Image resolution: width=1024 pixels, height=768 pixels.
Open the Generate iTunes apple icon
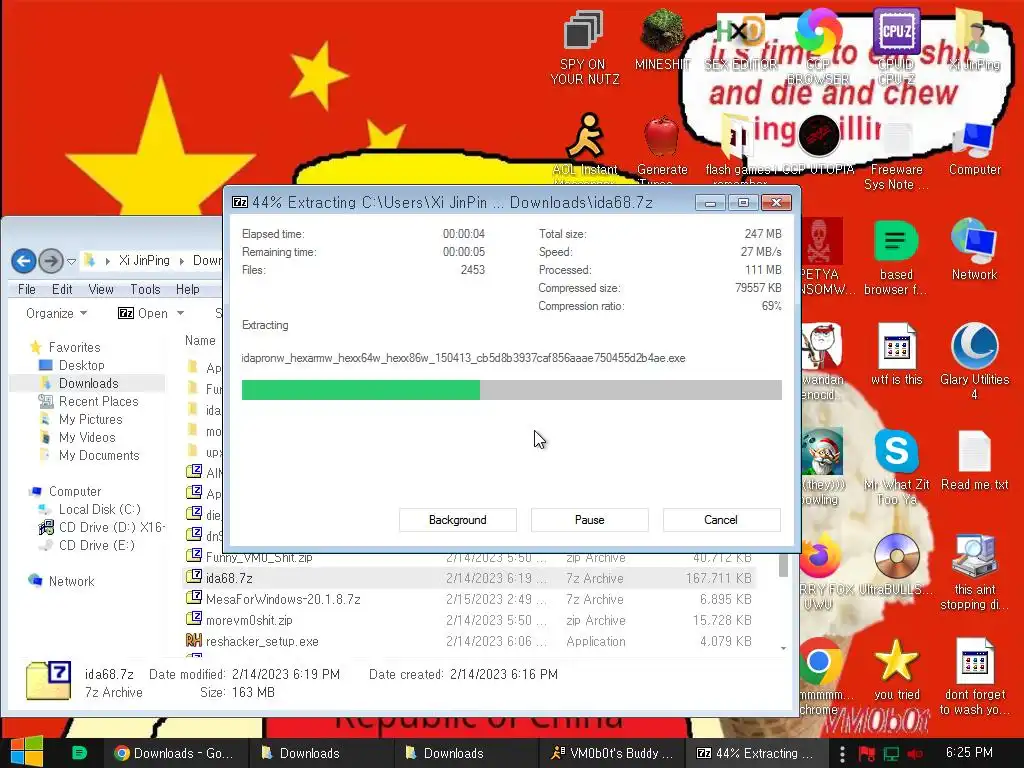click(662, 149)
